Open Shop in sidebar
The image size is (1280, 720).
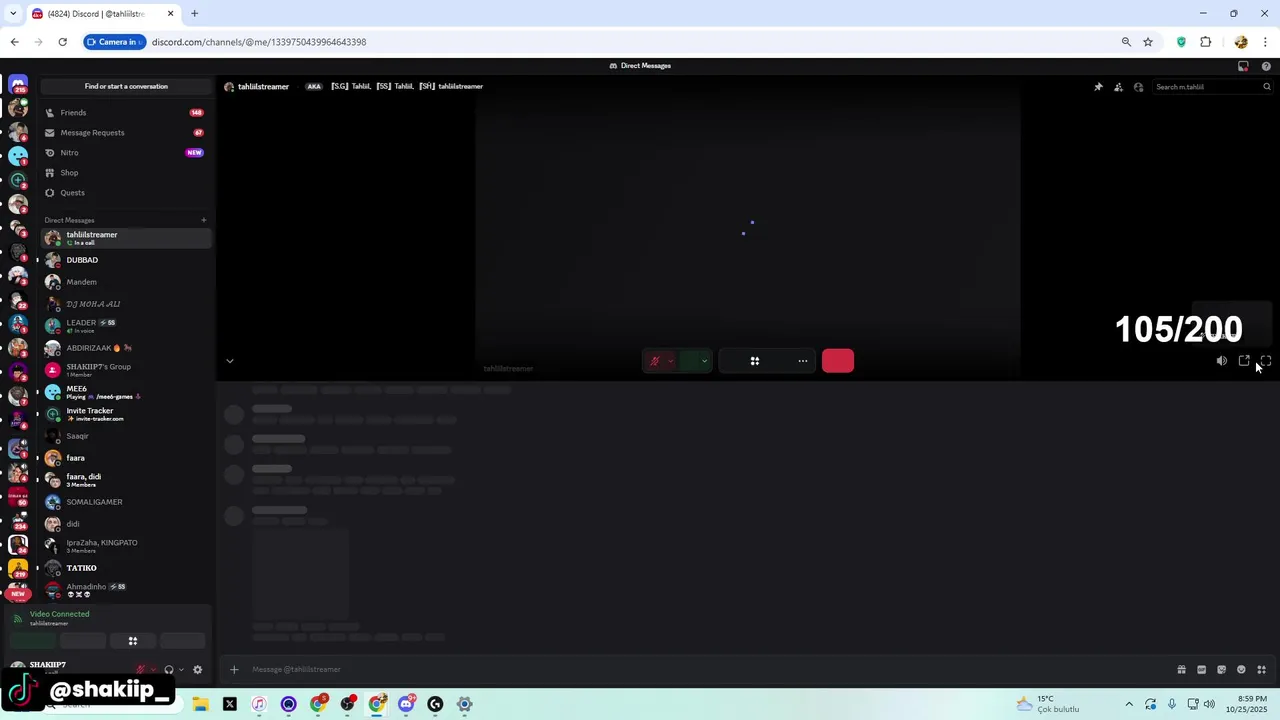[x=126, y=173]
